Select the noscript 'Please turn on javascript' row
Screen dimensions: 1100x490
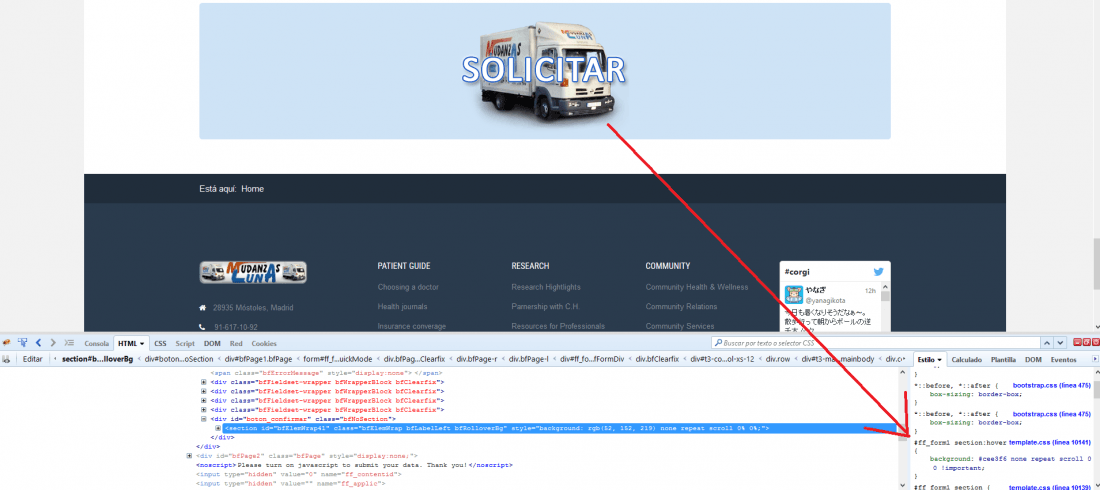[x=354, y=465]
